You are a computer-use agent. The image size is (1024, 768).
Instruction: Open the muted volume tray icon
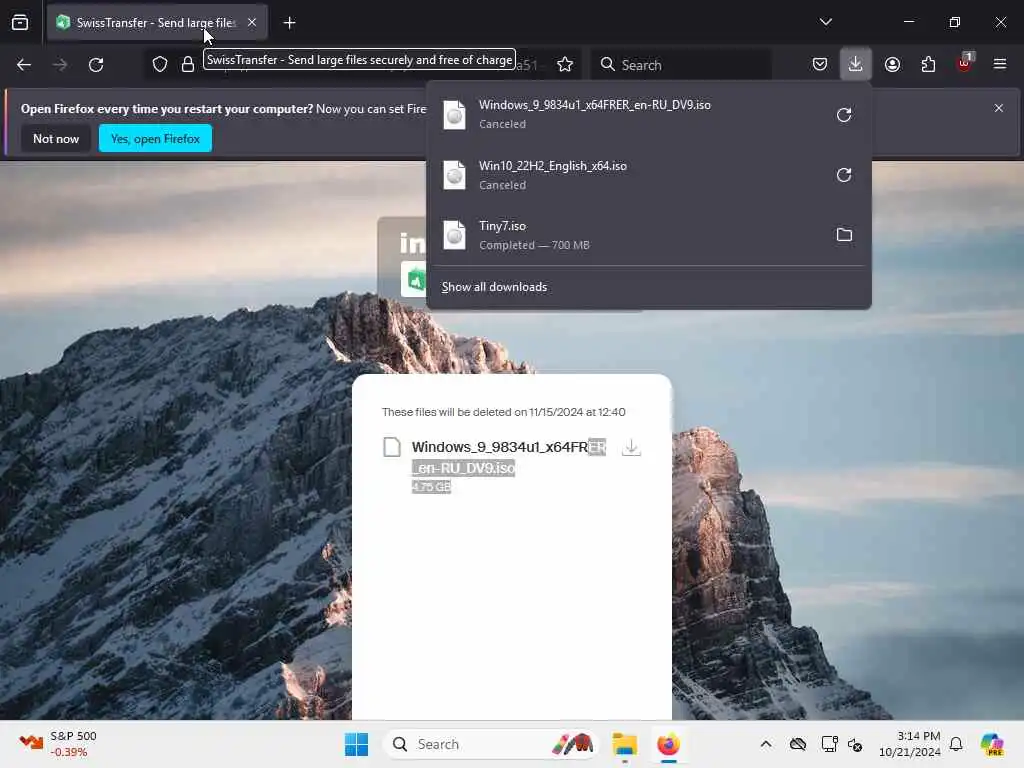coord(855,744)
